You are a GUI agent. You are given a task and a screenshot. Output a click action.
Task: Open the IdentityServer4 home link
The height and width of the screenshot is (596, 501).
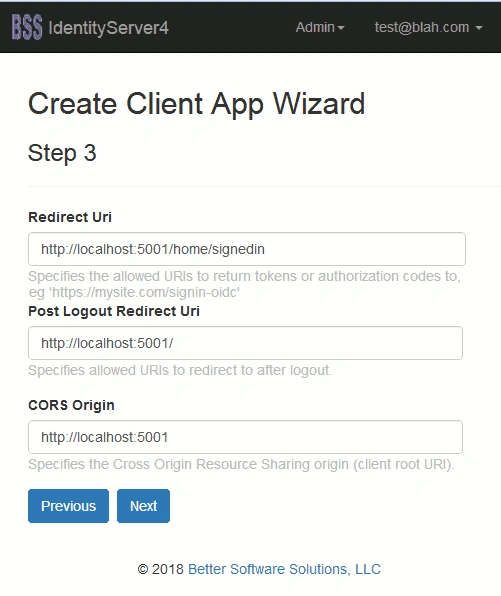(x=108, y=28)
